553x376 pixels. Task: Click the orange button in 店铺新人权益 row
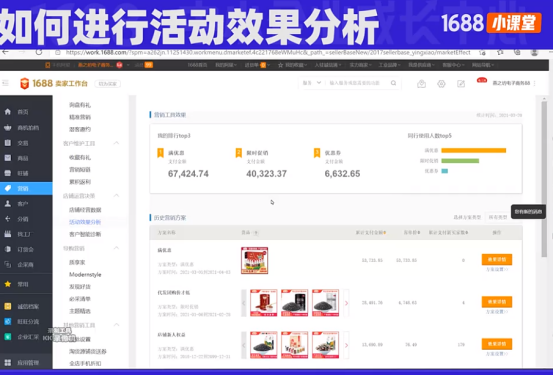click(497, 344)
